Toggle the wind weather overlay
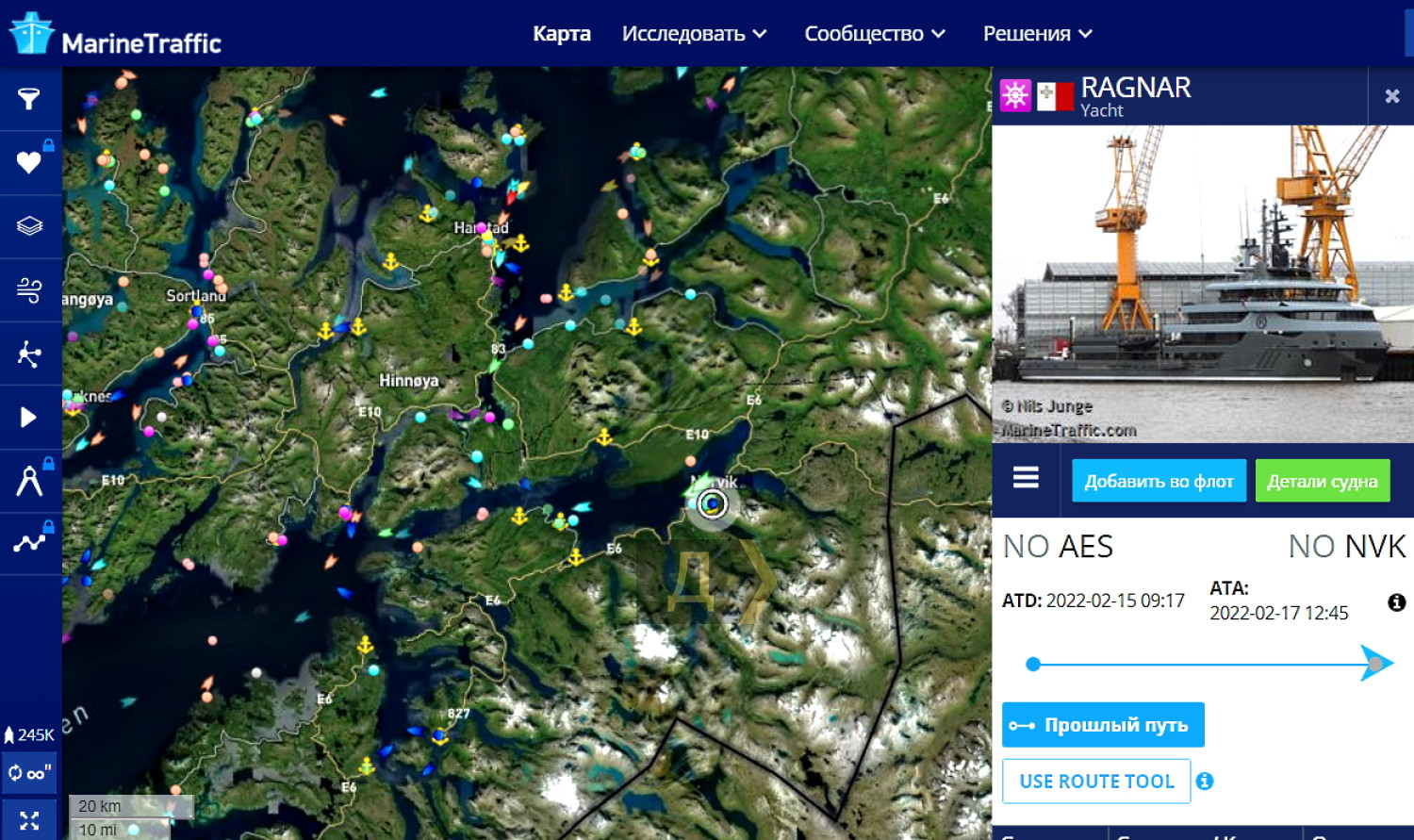The height and width of the screenshot is (840, 1414). pos(29,289)
